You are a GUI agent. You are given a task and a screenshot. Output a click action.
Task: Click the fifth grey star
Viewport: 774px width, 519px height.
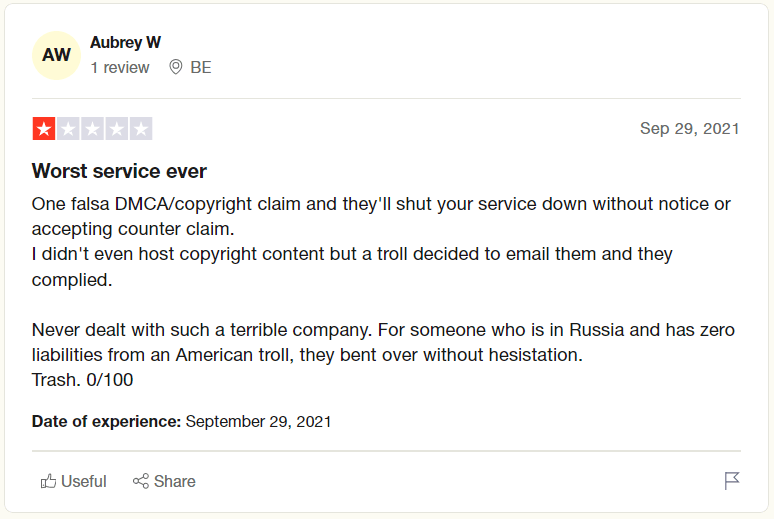coord(141,129)
